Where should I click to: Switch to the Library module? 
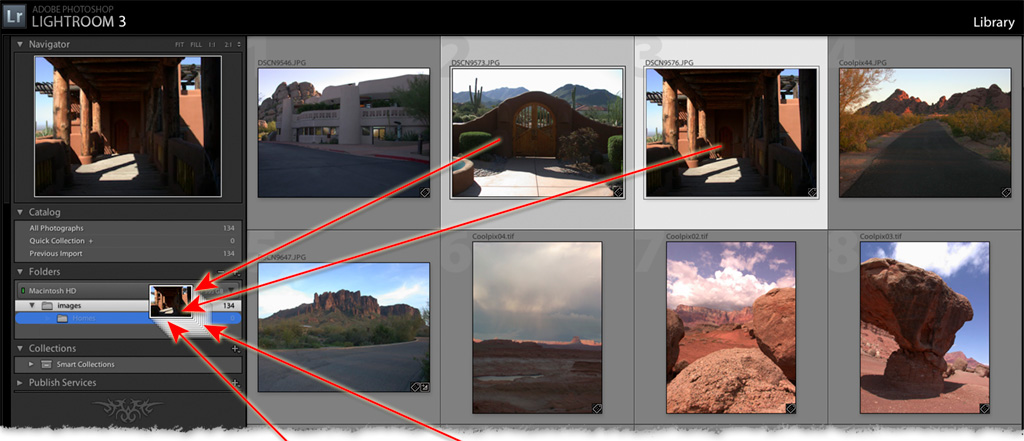[x=993, y=23]
